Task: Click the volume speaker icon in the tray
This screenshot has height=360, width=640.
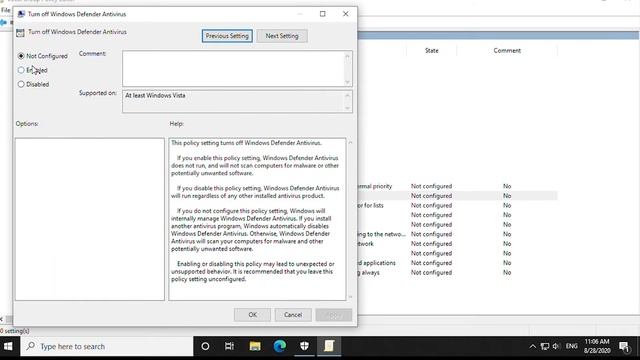Action: click(556, 347)
